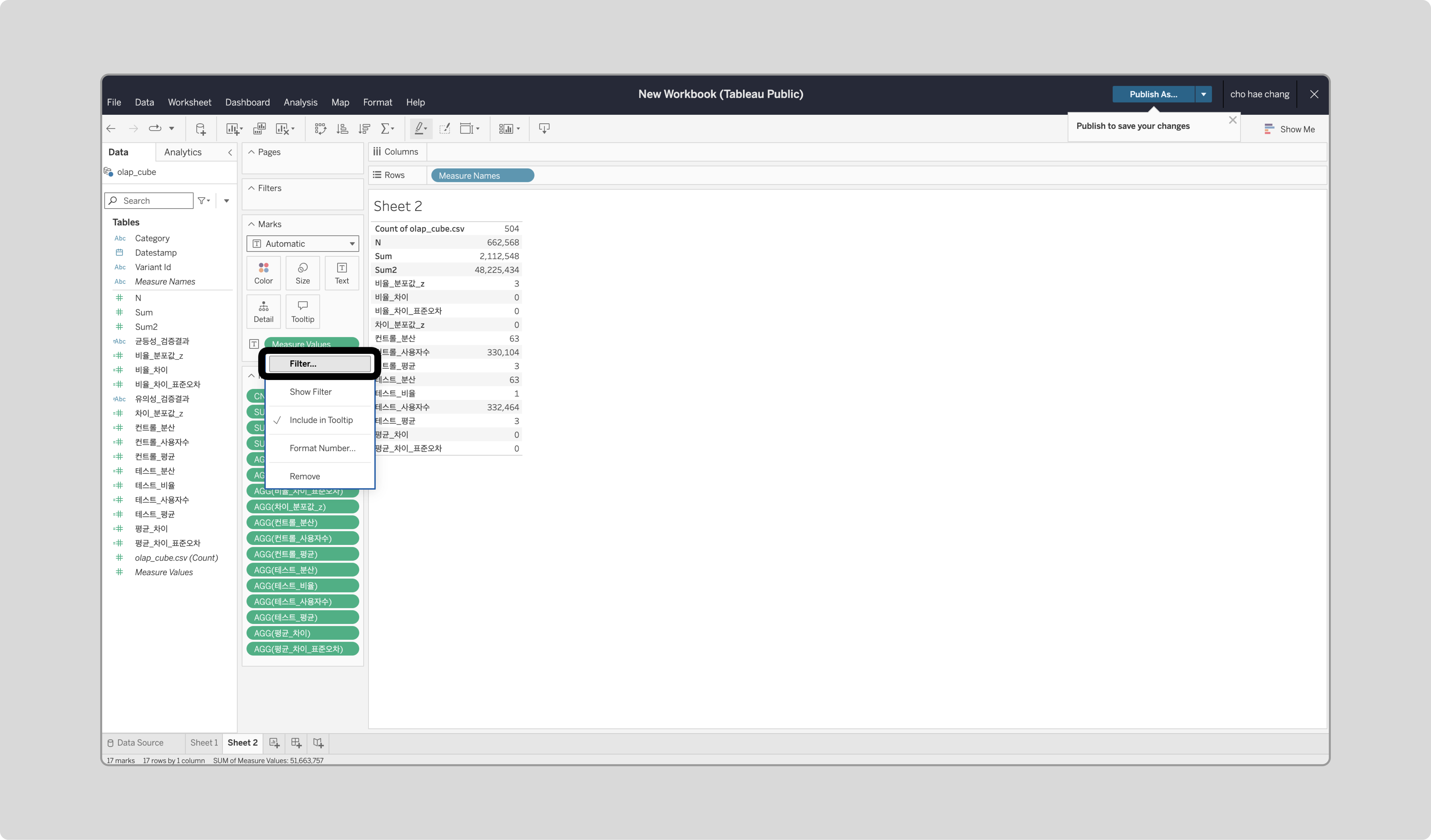The image size is (1431, 840).
Task: Click the AGG(평균_차이) pill
Action: [x=303, y=633]
